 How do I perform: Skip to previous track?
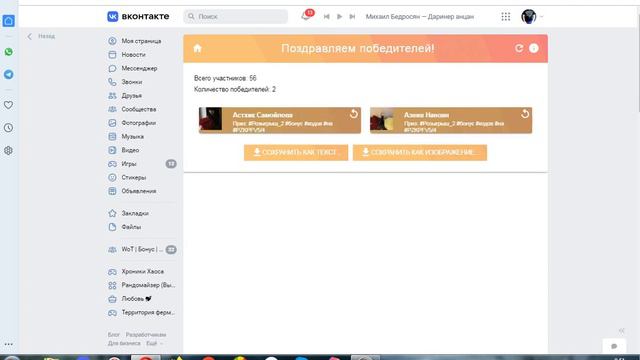pyautogui.click(x=326, y=17)
